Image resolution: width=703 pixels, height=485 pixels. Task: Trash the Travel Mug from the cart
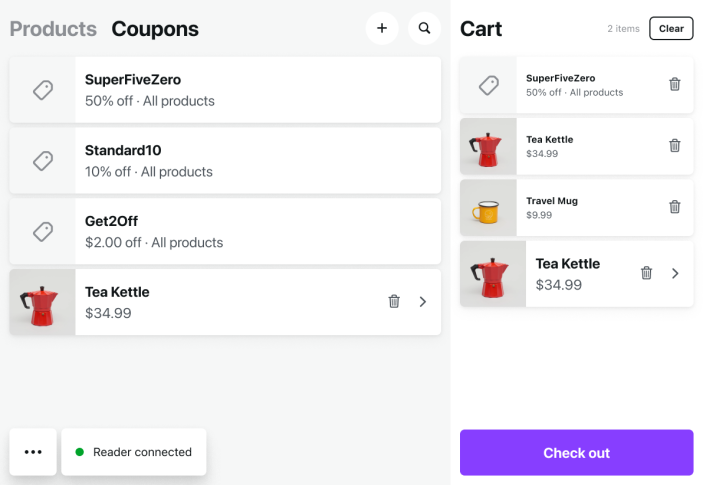[675, 207]
